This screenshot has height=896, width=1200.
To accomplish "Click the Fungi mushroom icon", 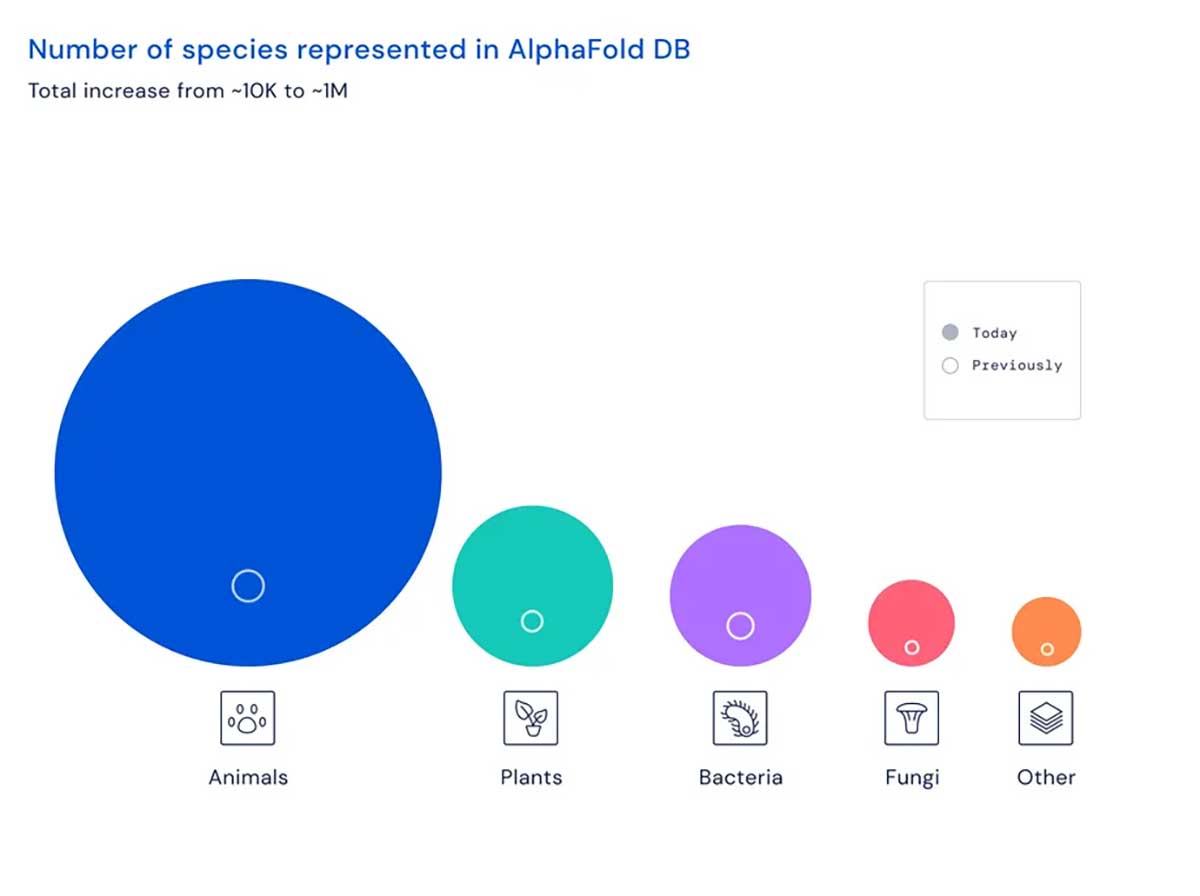I will click(x=911, y=718).
